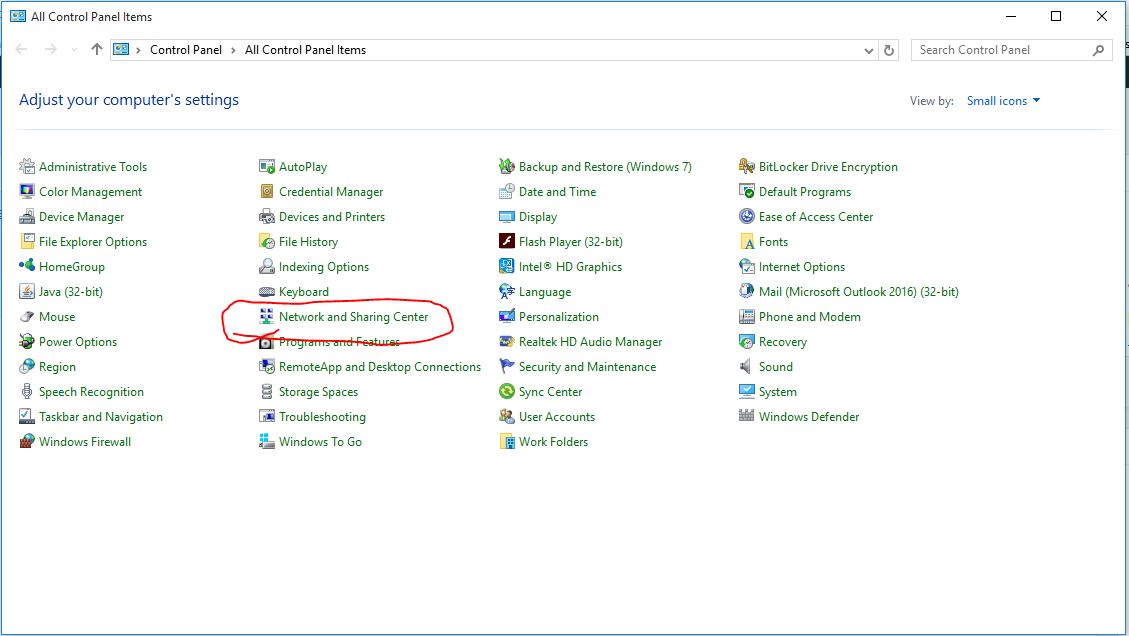Go up one level with the arrow
Viewport: 1129px width, 636px height.
tap(97, 49)
